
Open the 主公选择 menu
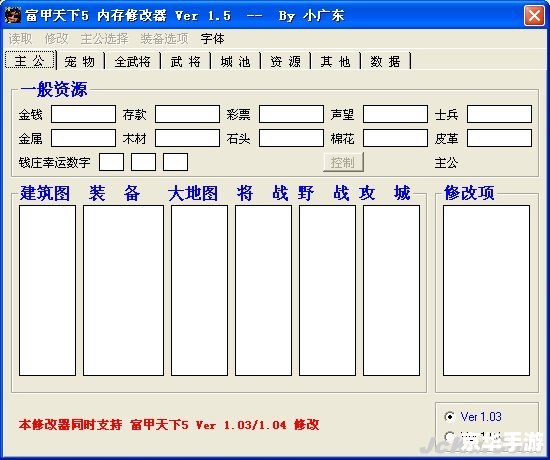click(x=105, y=39)
